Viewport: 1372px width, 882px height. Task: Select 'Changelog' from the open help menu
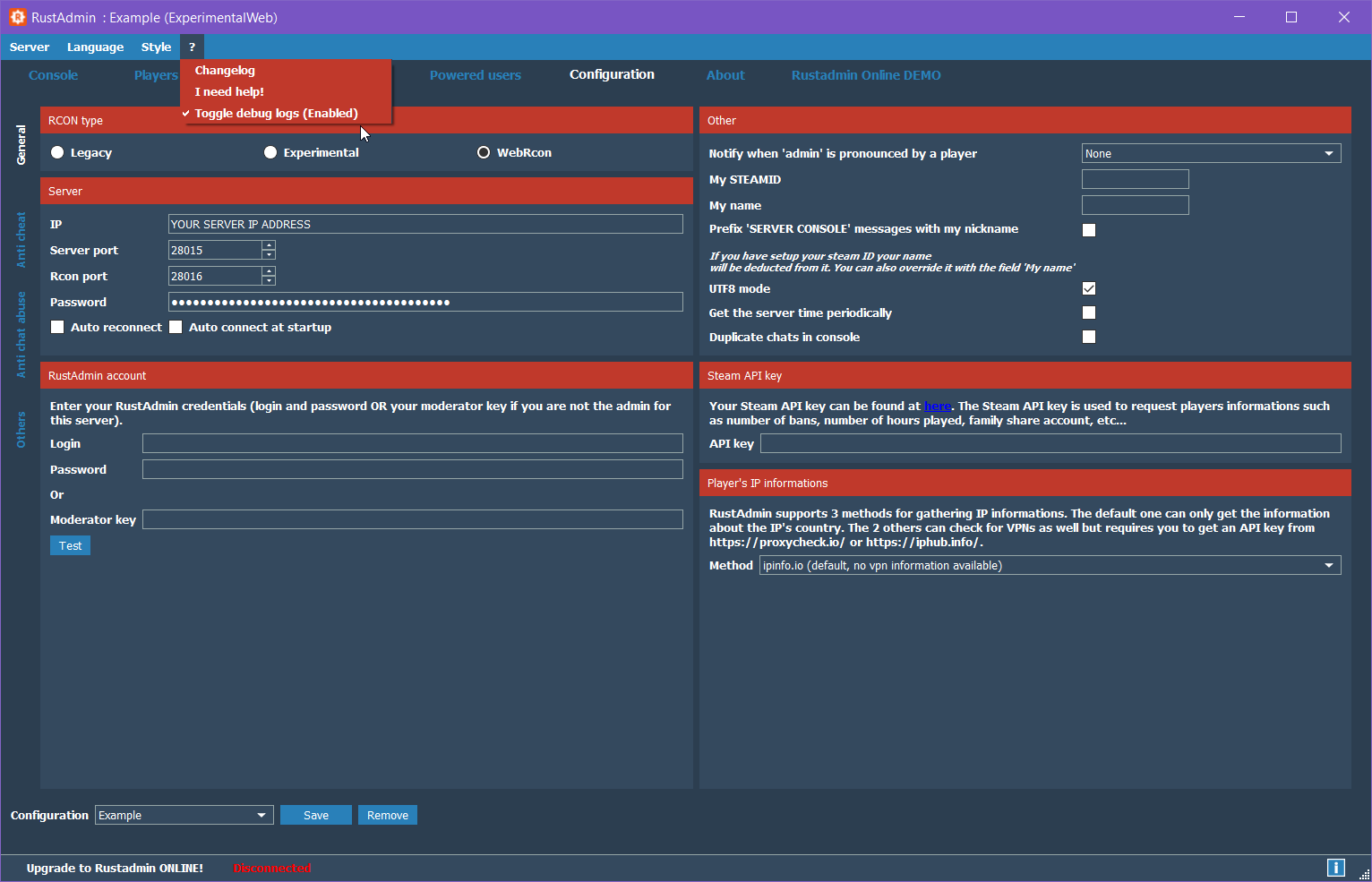click(x=224, y=70)
